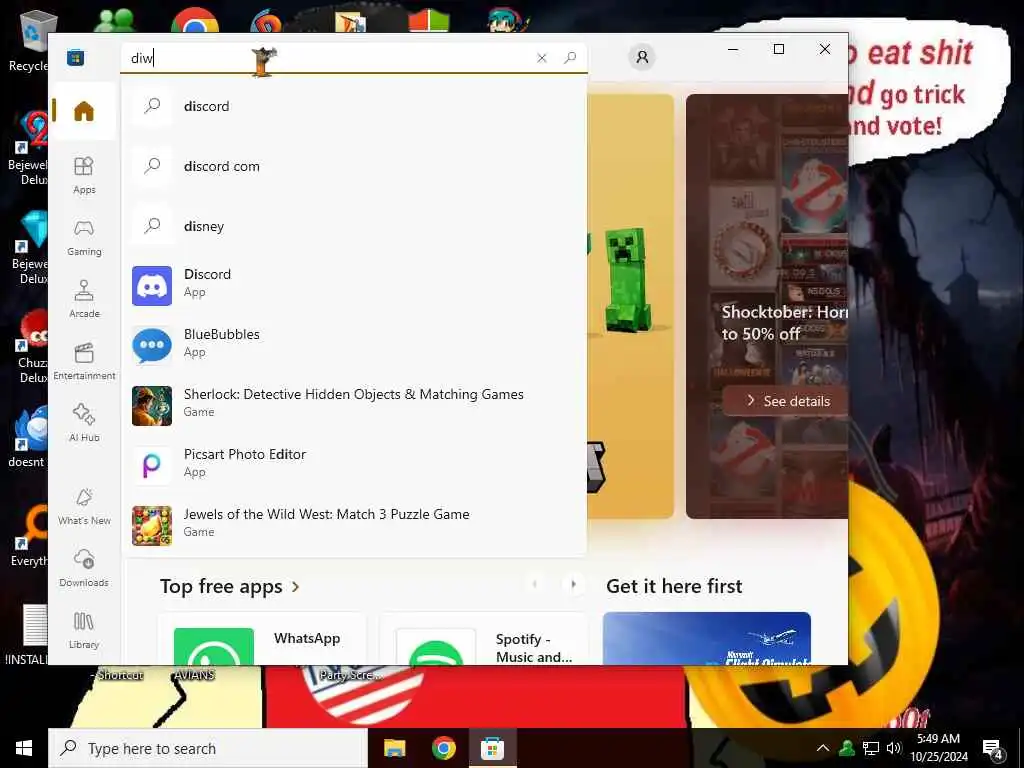This screenshot has width=1024, height=768.
Task: Click the network tray icon
Action: pyautogui.click(x=871, y=748)
